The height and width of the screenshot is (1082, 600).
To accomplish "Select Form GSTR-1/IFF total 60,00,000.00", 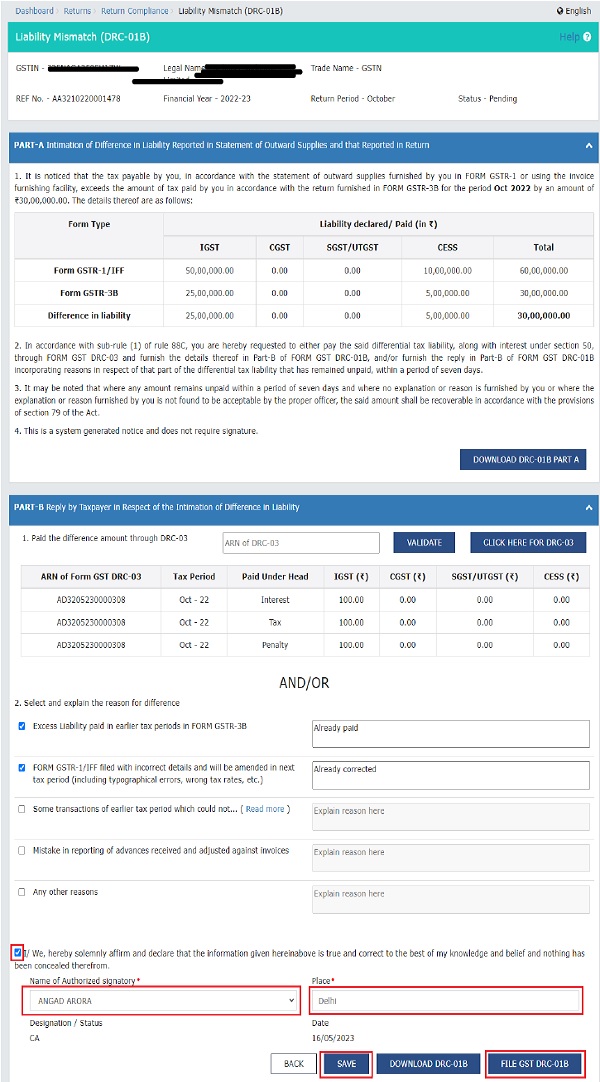I will (x=543, y=270).
